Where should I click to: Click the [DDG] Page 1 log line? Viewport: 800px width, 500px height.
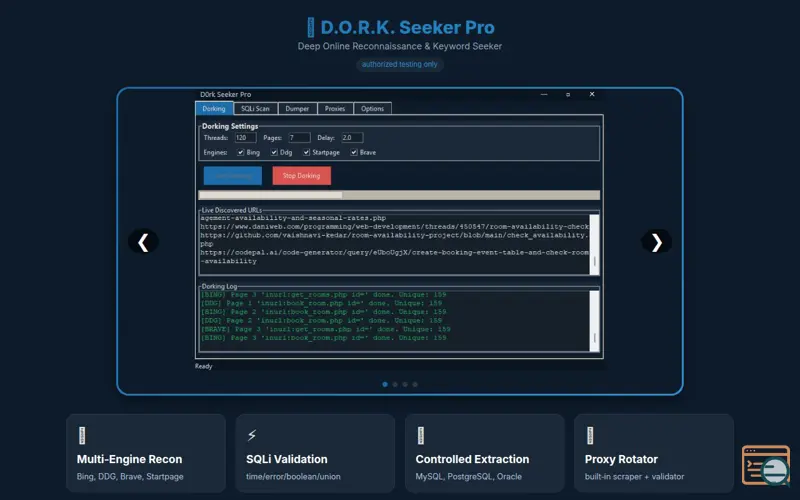[321, 303]
